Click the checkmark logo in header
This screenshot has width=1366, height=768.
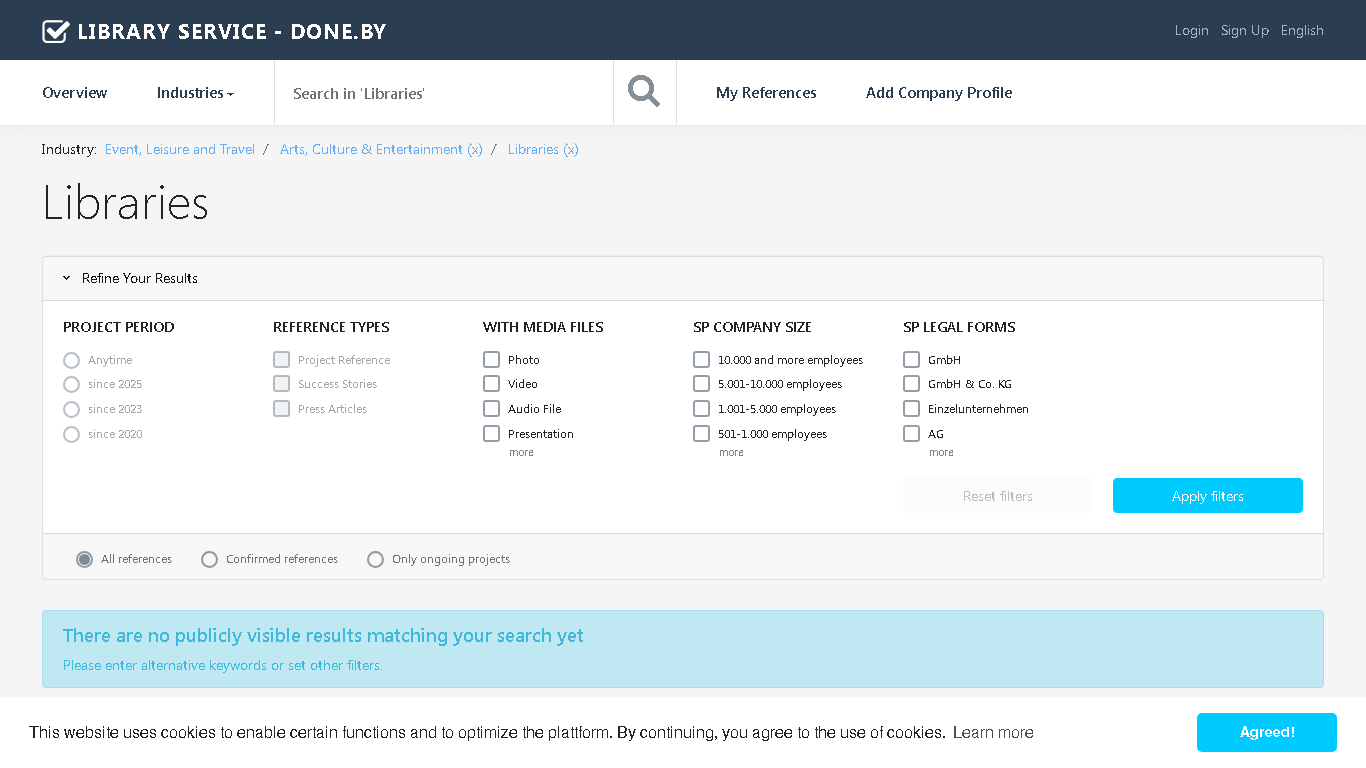click(x=56, y=31)
